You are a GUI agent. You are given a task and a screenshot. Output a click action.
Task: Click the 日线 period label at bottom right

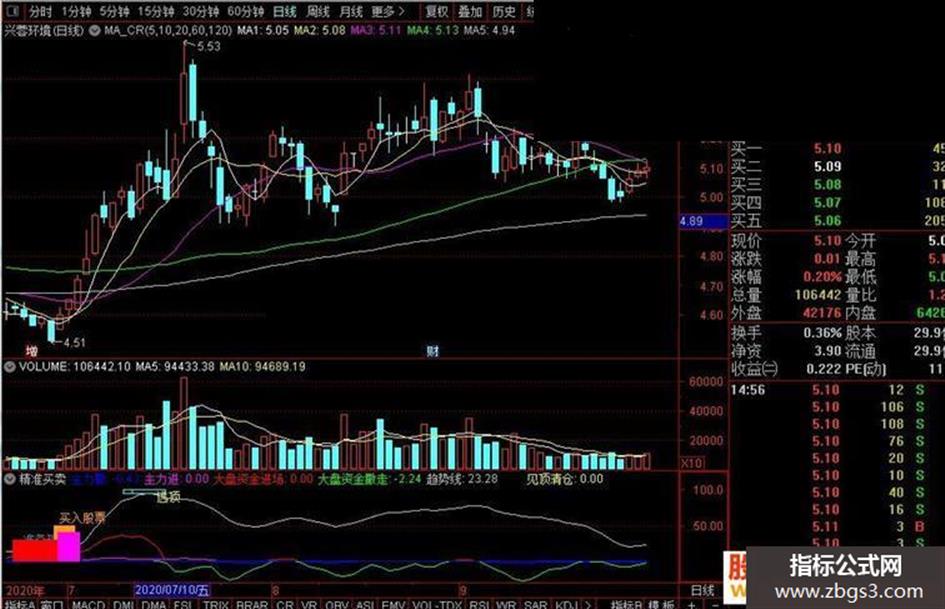pos(702,590)
